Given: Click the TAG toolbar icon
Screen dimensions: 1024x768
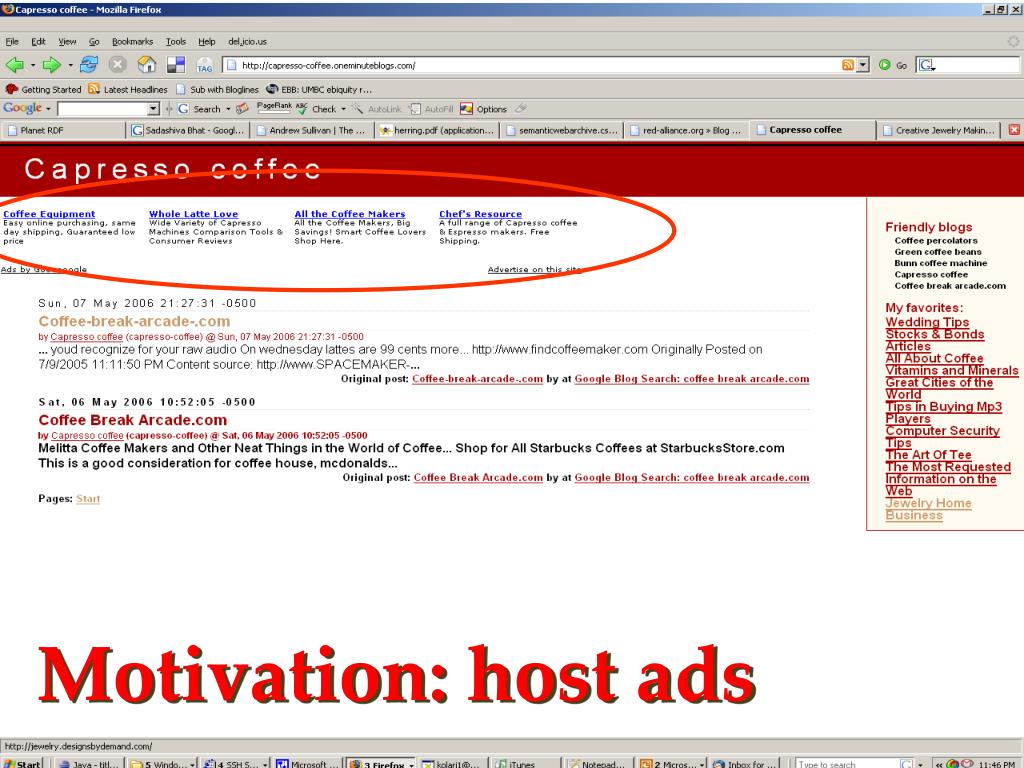Looking at the screenshot, I should 204,65.
